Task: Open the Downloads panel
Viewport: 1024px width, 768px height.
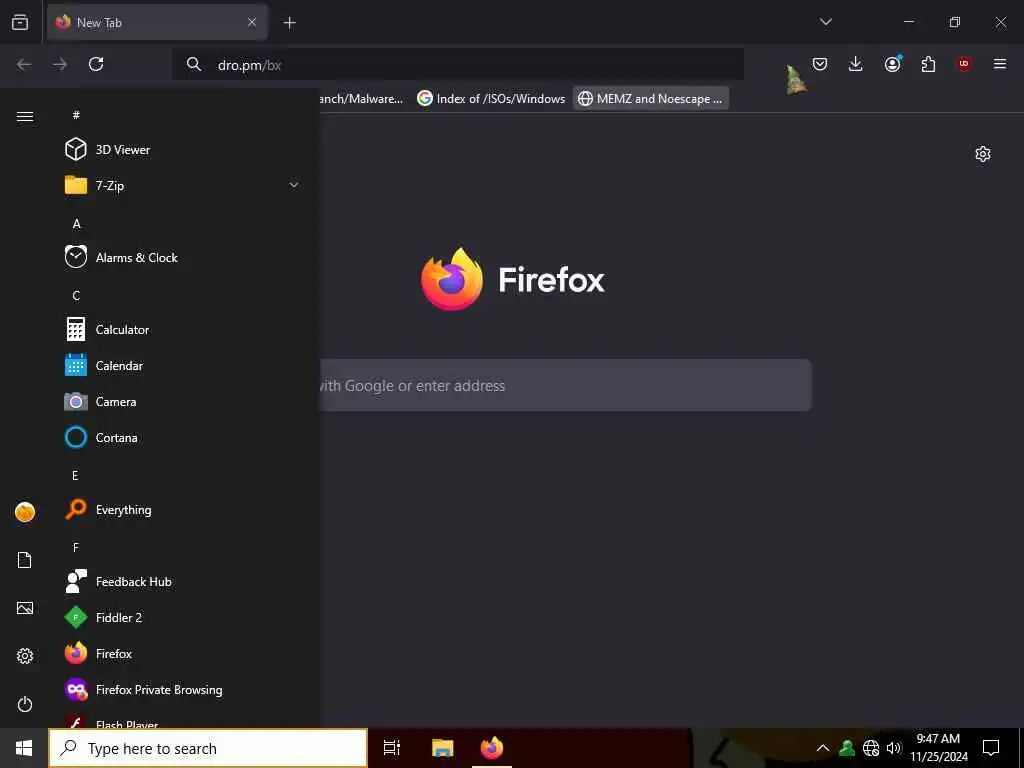Action: tap(856, 64)
